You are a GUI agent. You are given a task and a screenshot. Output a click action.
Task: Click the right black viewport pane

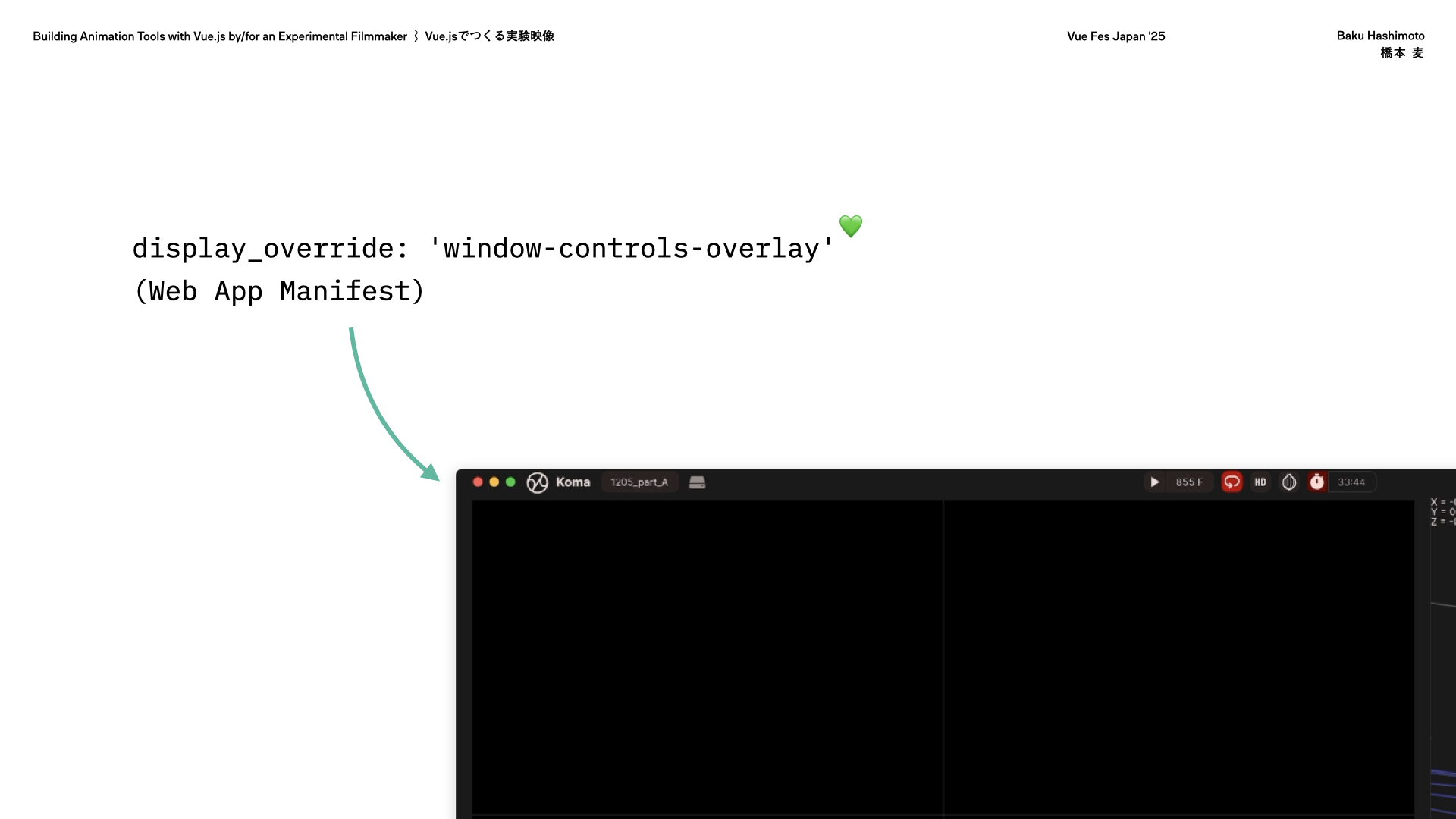pyautogui.click(x=1178, y=656)
